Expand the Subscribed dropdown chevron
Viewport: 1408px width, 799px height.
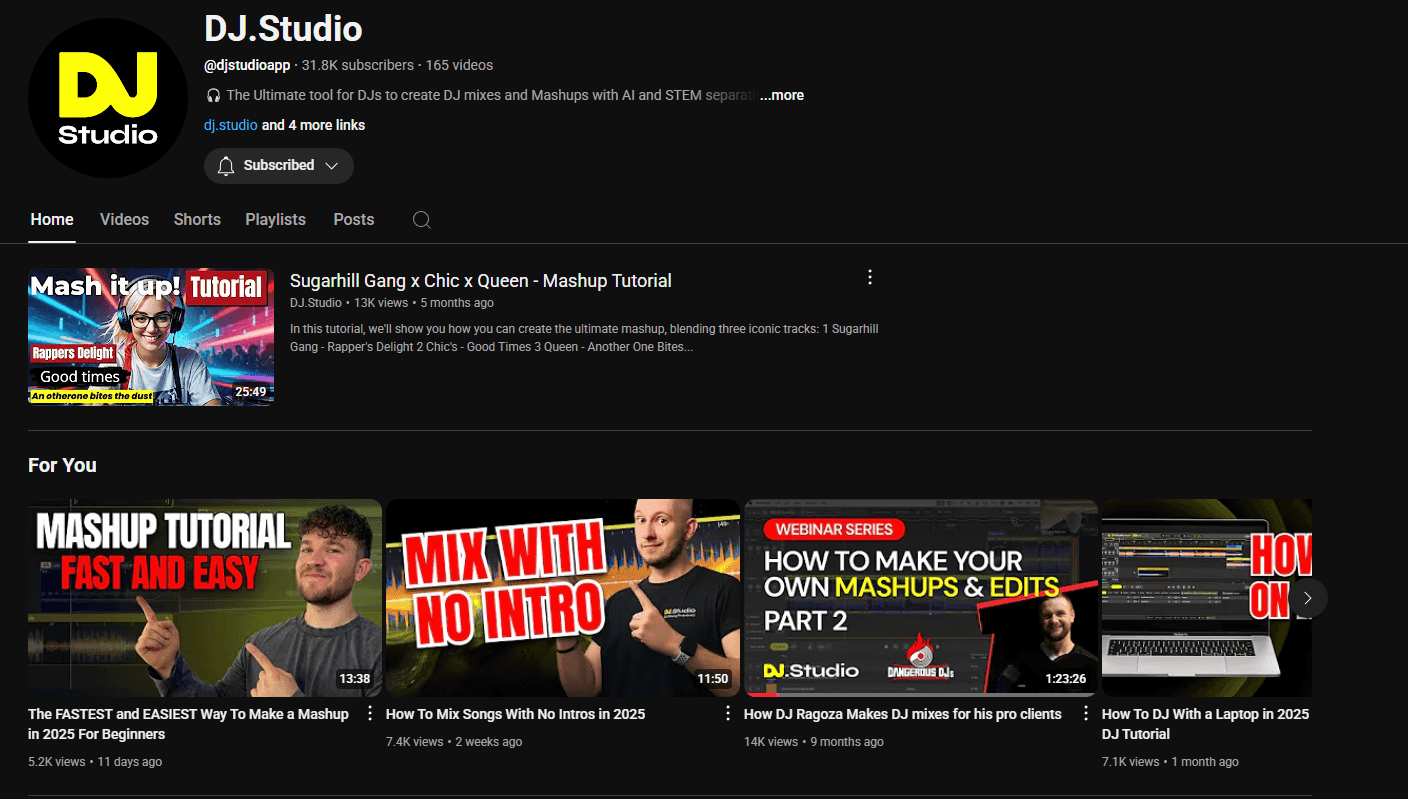[x=332, y=166]
